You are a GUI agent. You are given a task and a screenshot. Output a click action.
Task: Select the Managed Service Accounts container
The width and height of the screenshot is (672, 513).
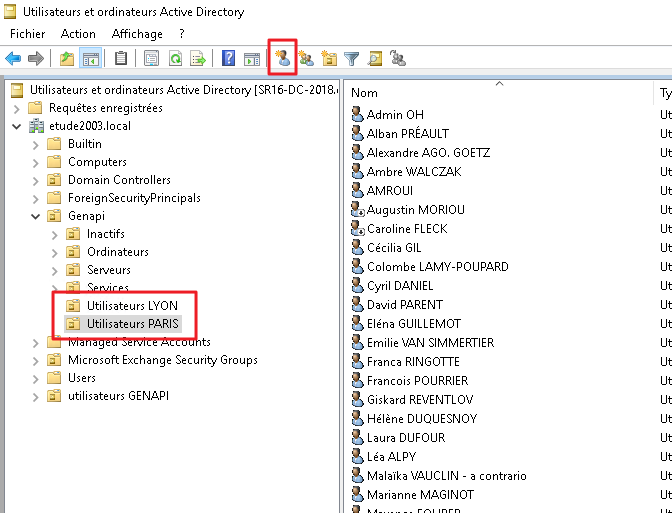(x=139, y=342)
